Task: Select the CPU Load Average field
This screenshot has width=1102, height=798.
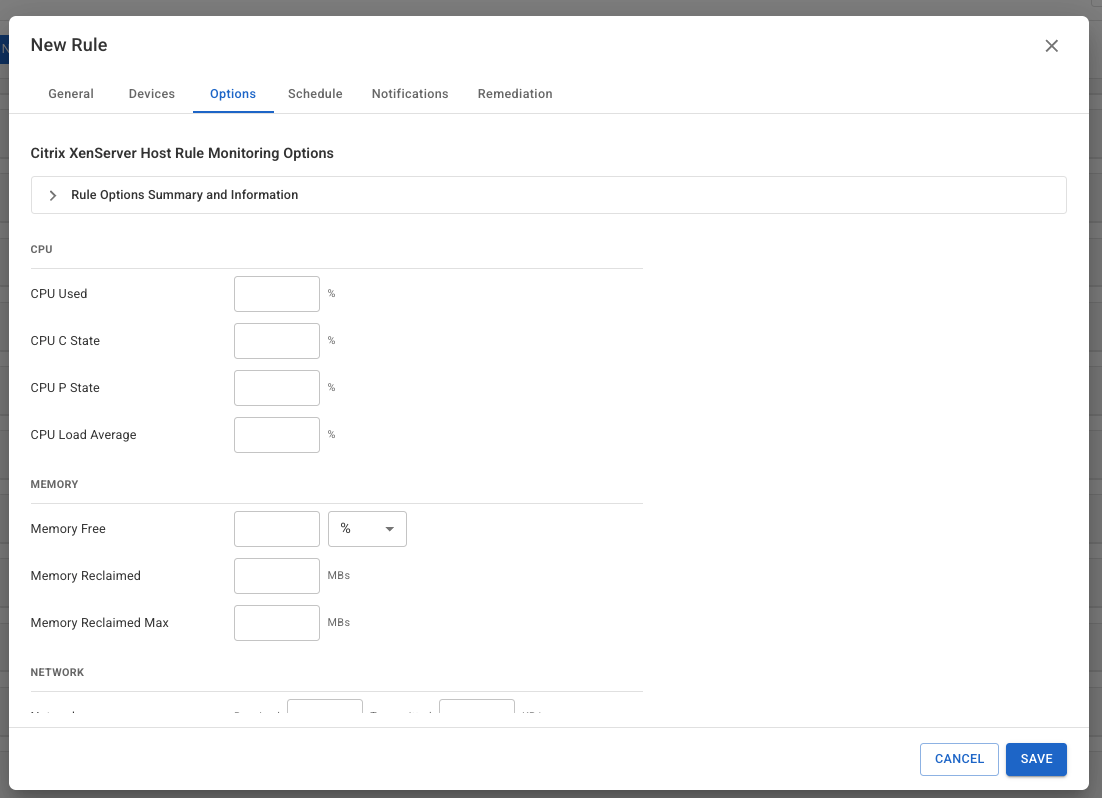Action: pos(277,435)
